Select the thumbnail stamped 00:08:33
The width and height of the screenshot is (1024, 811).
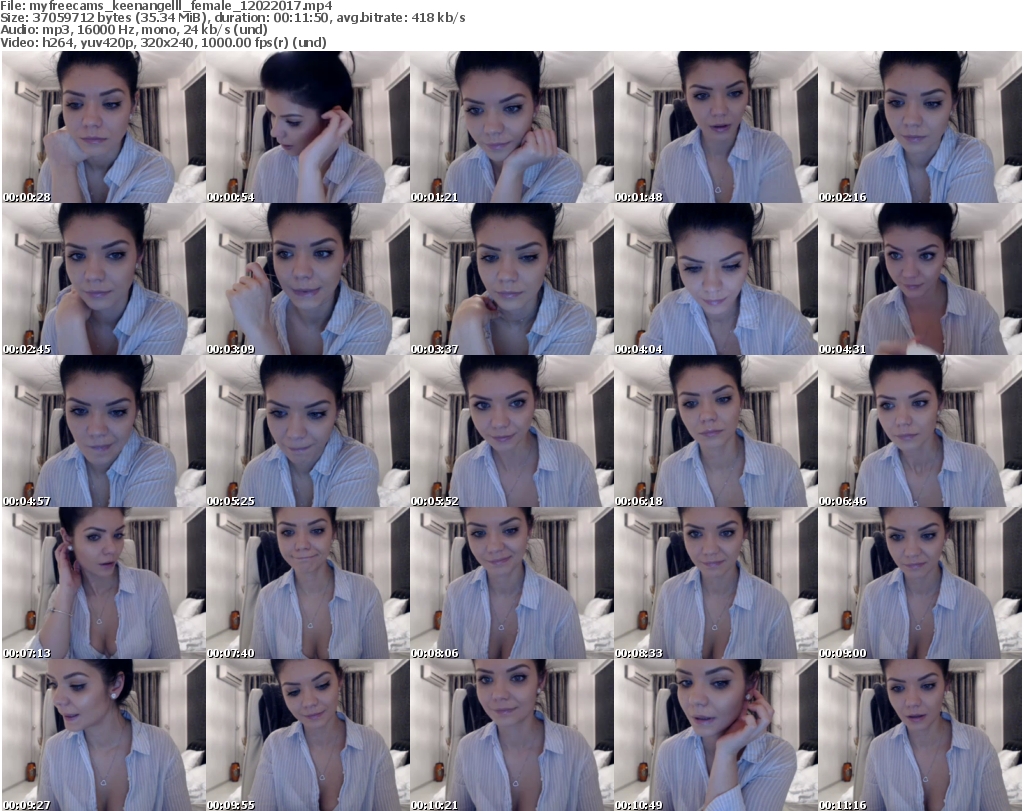pyautogui.click(x=715, y=584)
